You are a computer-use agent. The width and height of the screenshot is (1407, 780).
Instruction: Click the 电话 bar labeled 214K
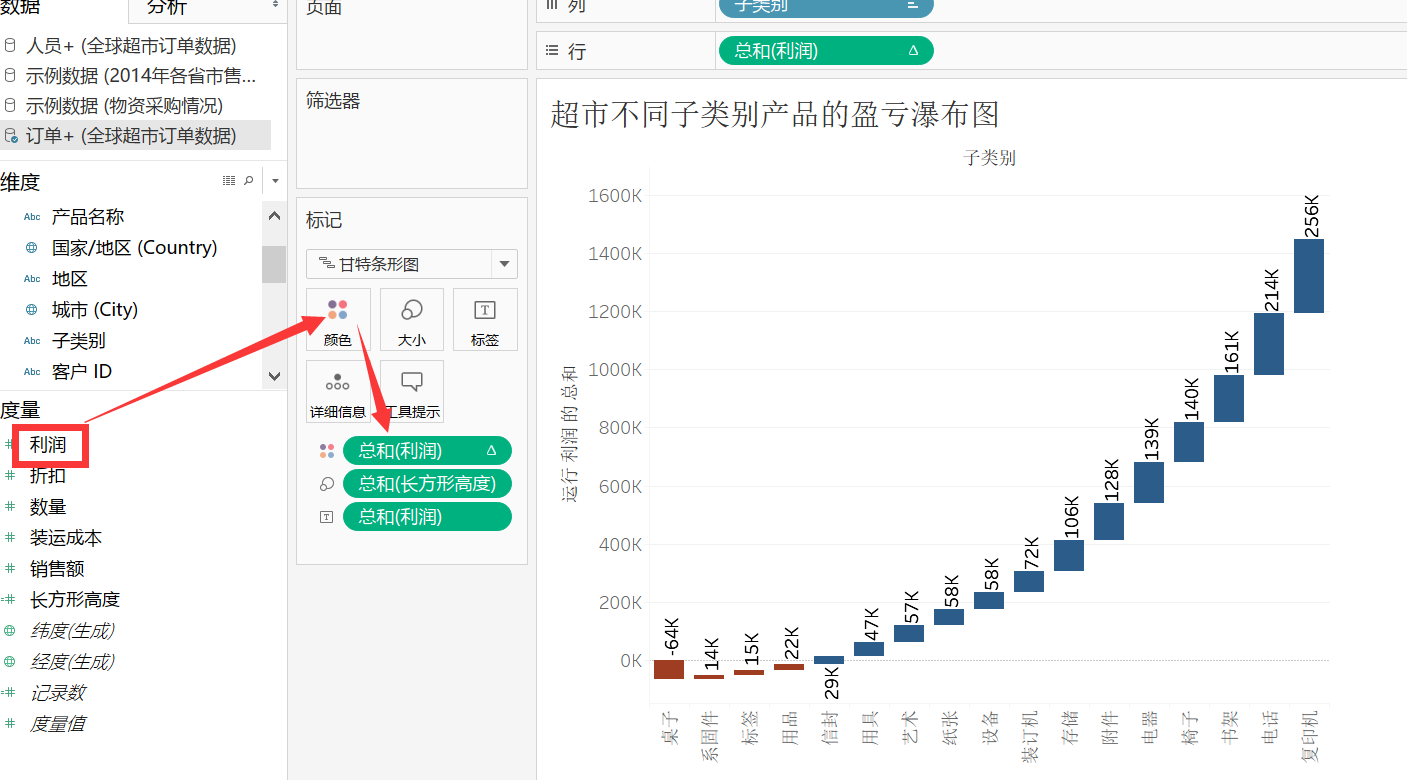[1268, 344]
